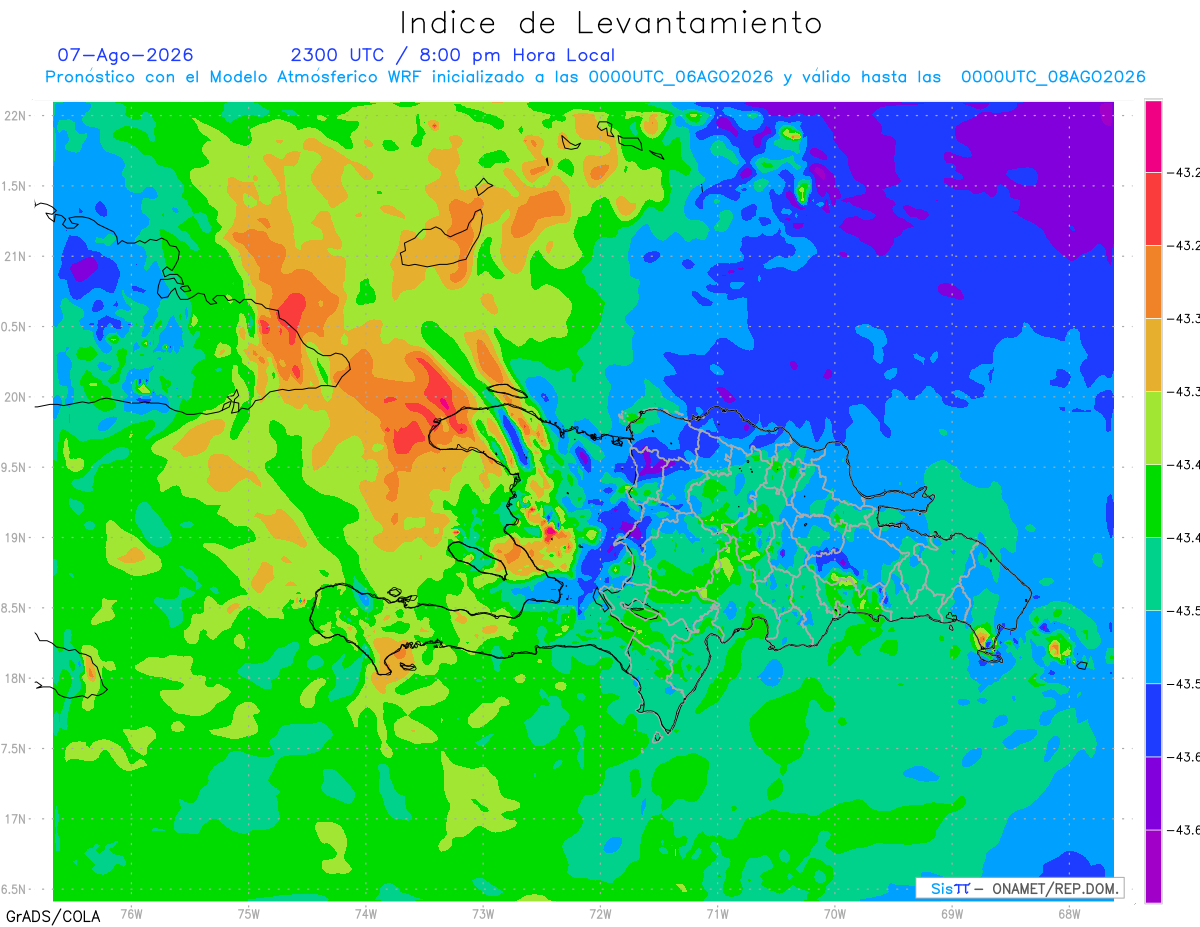Click the '68W' longitude label

pos(1068,912)
